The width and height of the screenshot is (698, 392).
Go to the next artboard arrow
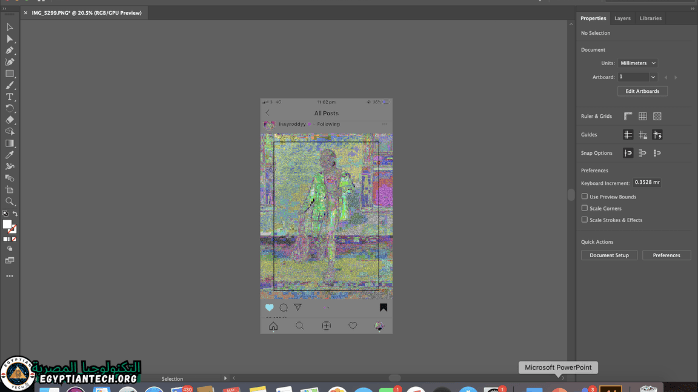(676, 77)
